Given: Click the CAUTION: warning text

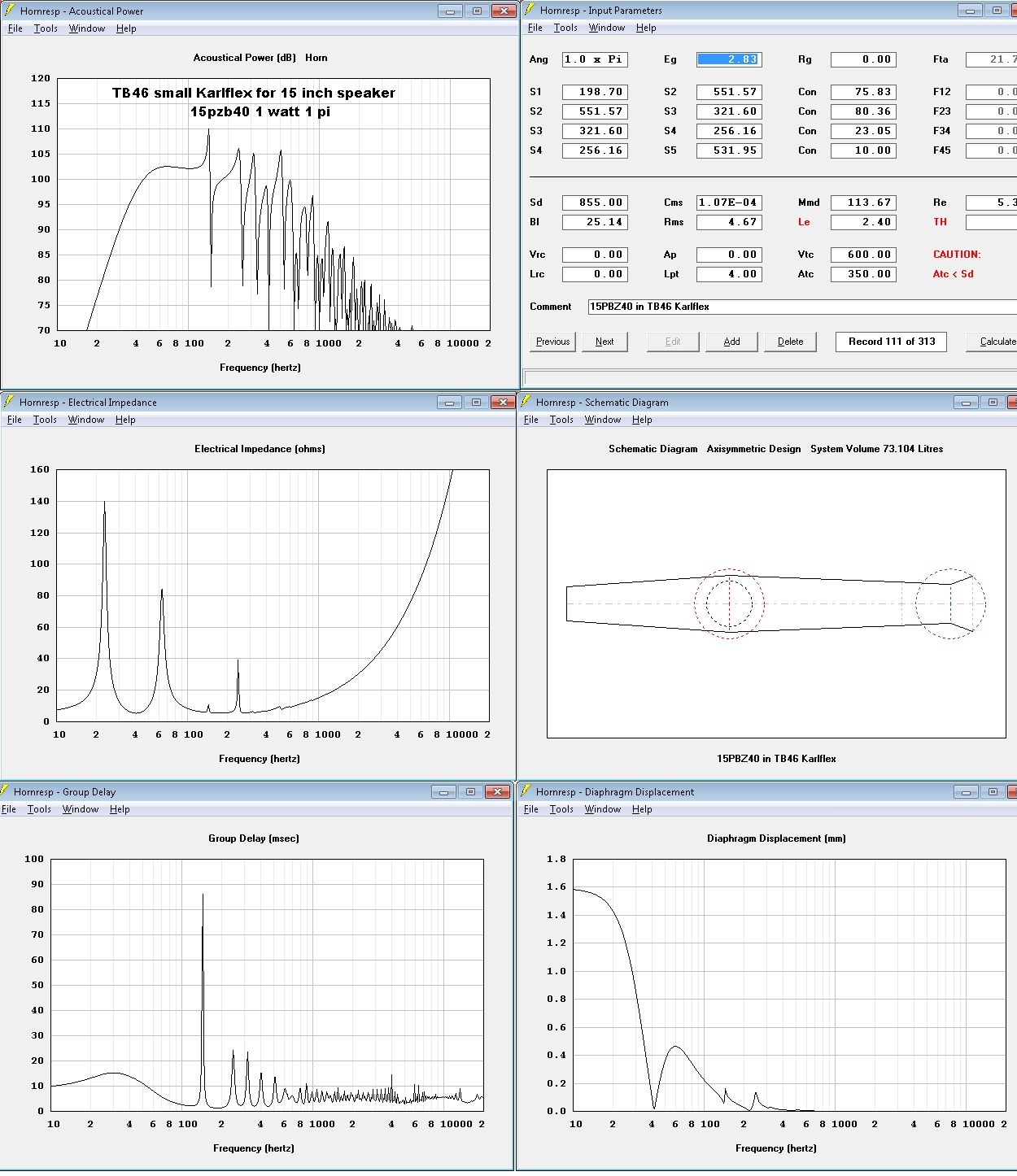Looking at the screenshot, I should [x=957, y=255].
